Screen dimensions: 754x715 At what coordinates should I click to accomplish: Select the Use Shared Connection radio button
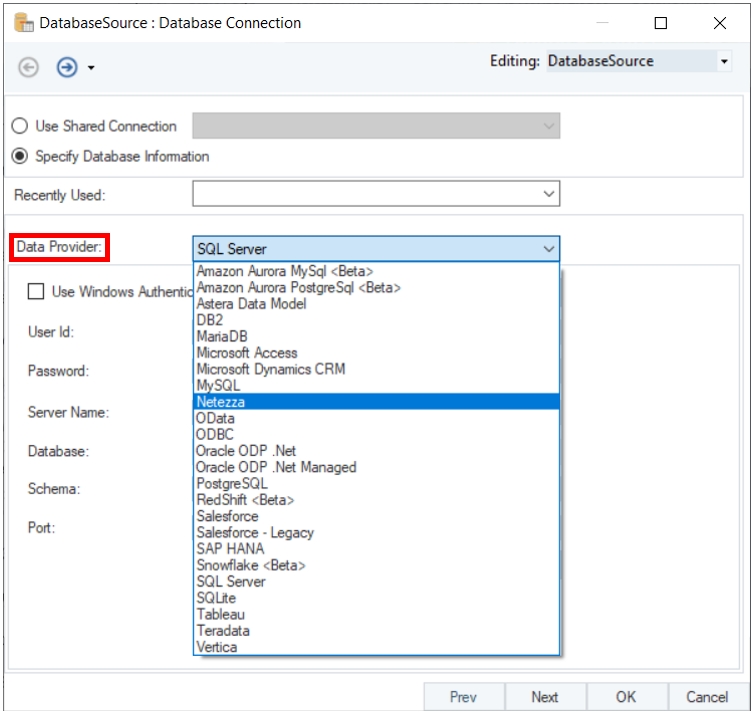point(19,126)
